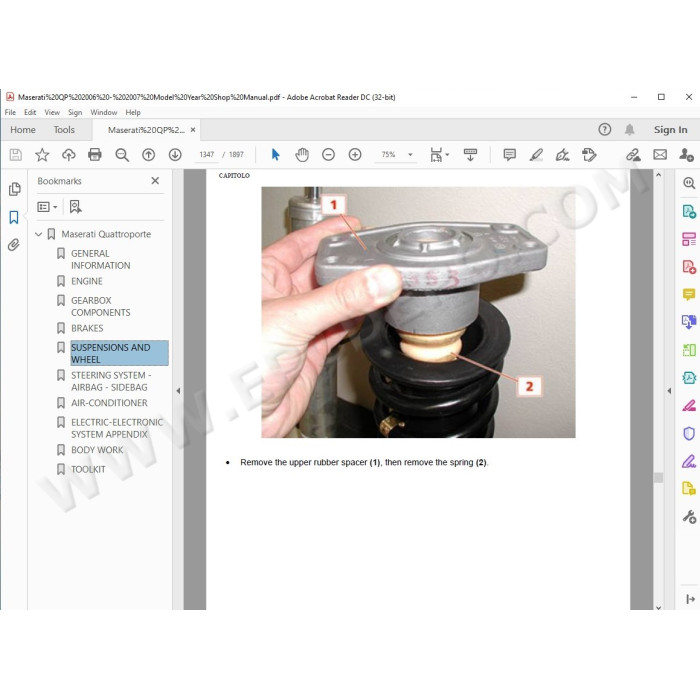Close the Bookmarks panel
This screenshot has height=700, width=700.
155,181
